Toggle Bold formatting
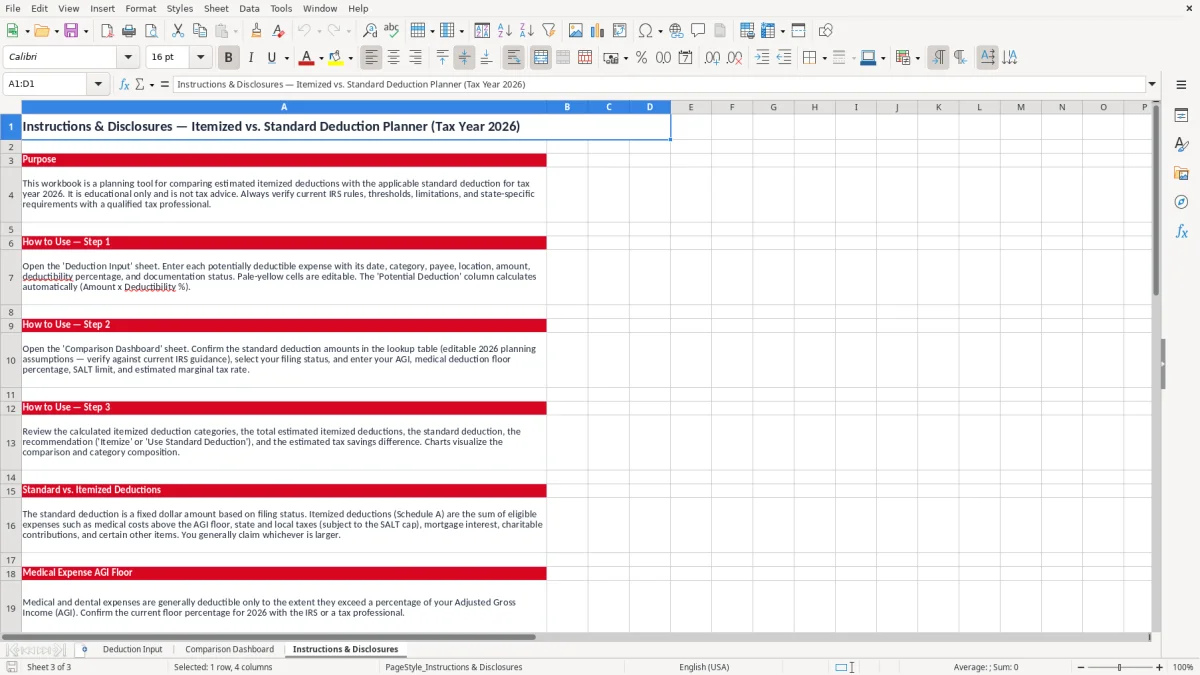Screen dimensions: 1200x675 229,58
